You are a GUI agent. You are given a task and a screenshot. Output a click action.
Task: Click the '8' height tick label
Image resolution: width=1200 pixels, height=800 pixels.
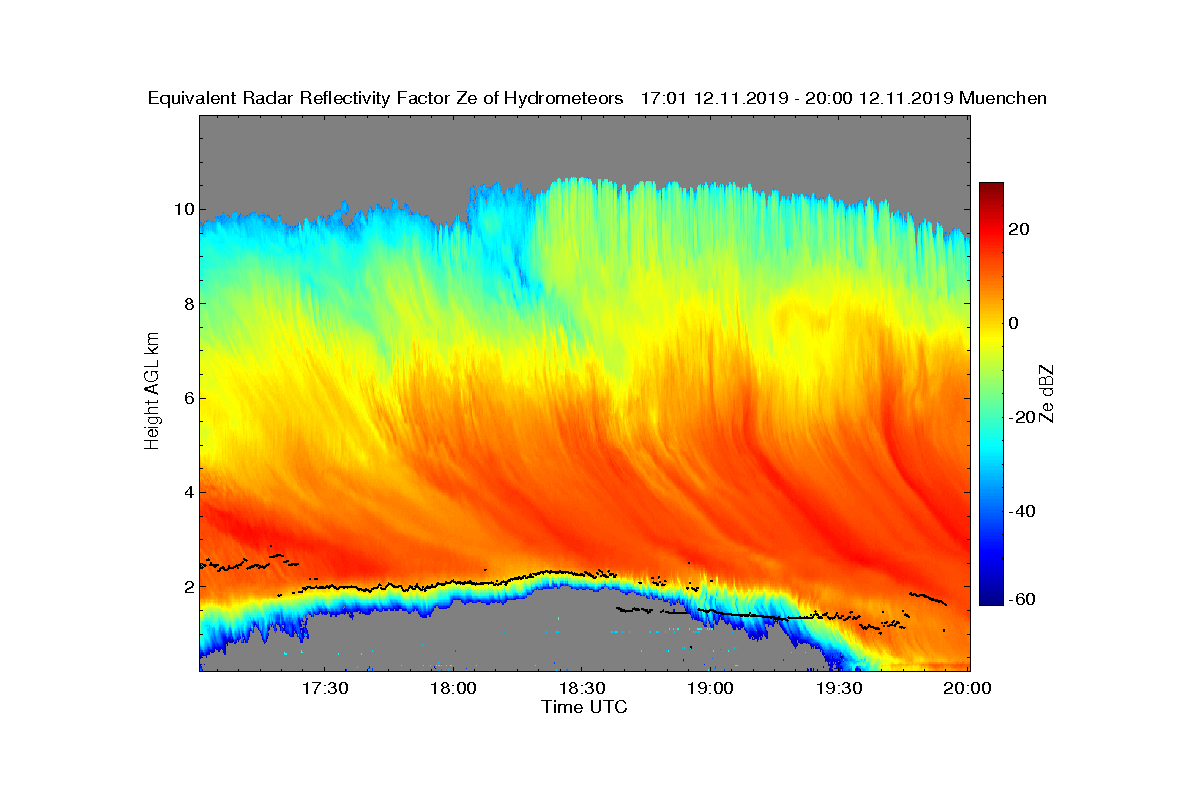[x=188, y=303]
